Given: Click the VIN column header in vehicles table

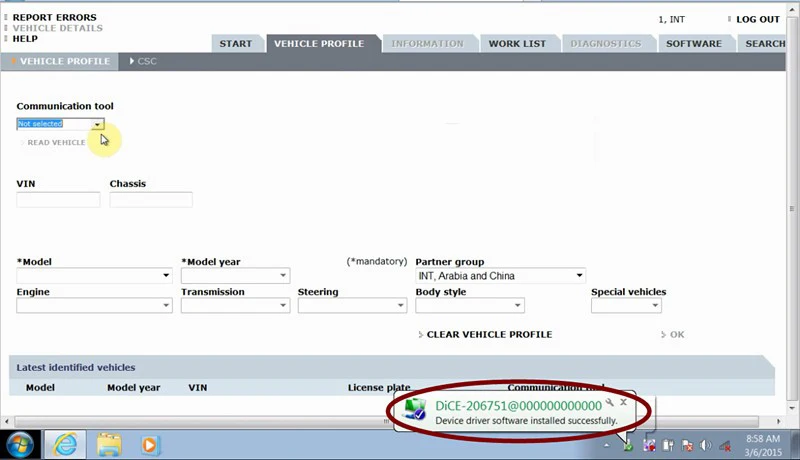Looking at the screenshot, I should pos(197,388).
